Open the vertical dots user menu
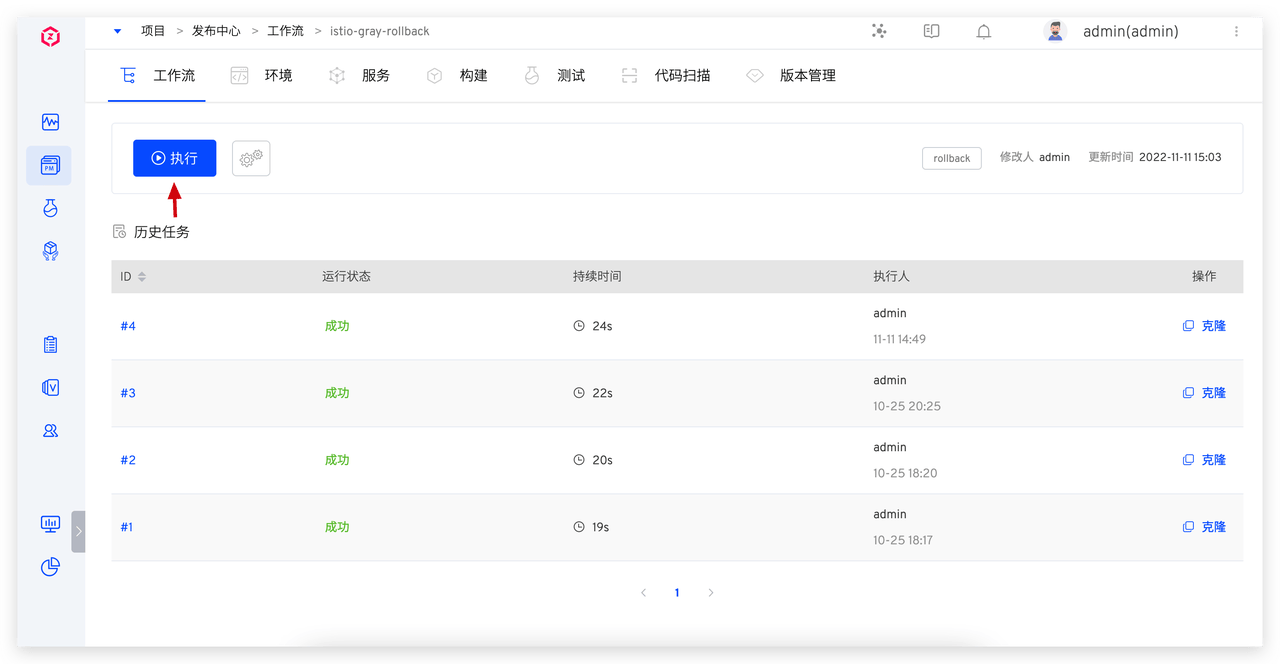This screenshot has width=1280, height=664. (1236, 32)
